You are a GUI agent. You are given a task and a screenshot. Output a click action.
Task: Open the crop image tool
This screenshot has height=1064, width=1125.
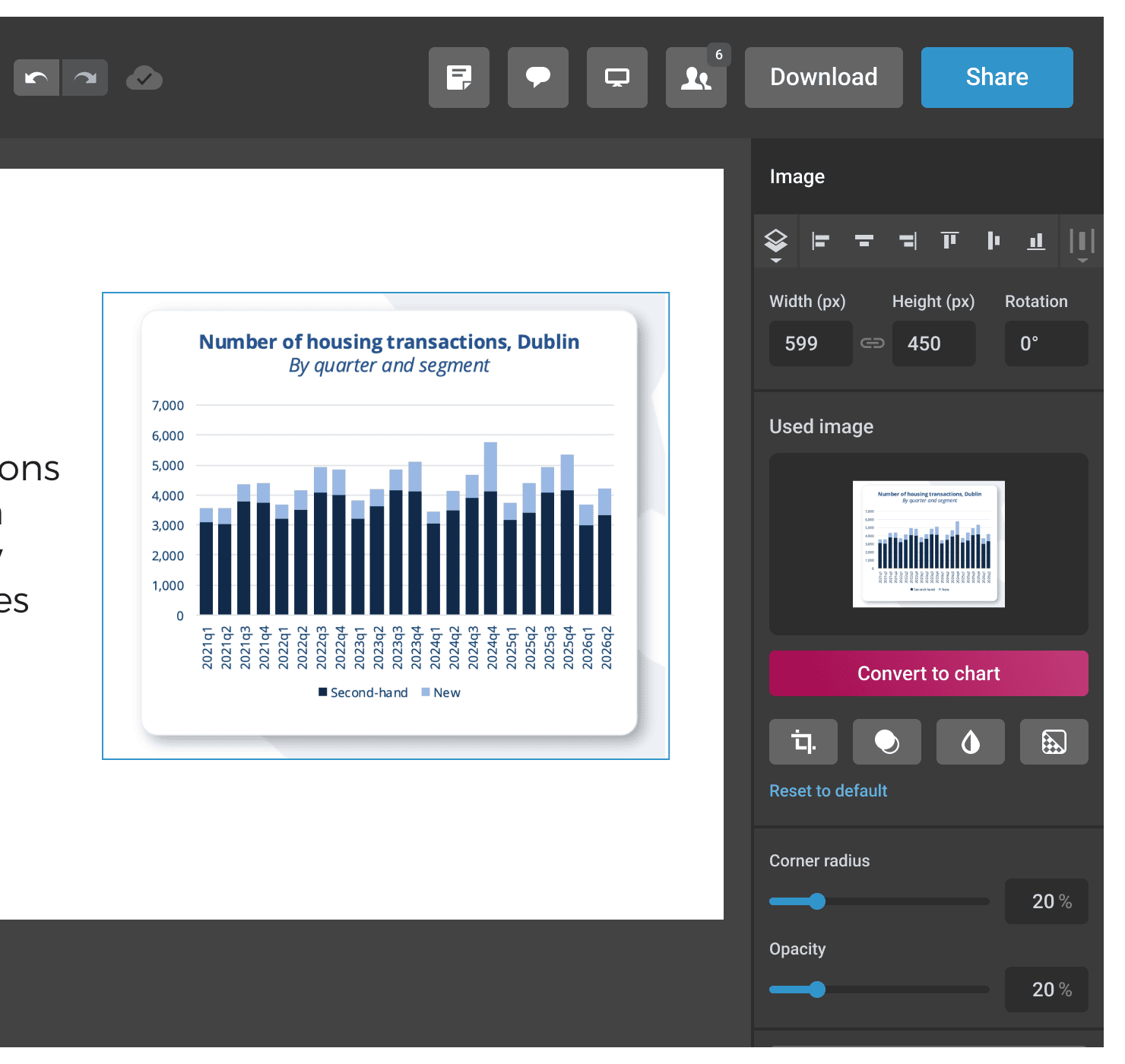pyautogui.click(x=803, y=742)
